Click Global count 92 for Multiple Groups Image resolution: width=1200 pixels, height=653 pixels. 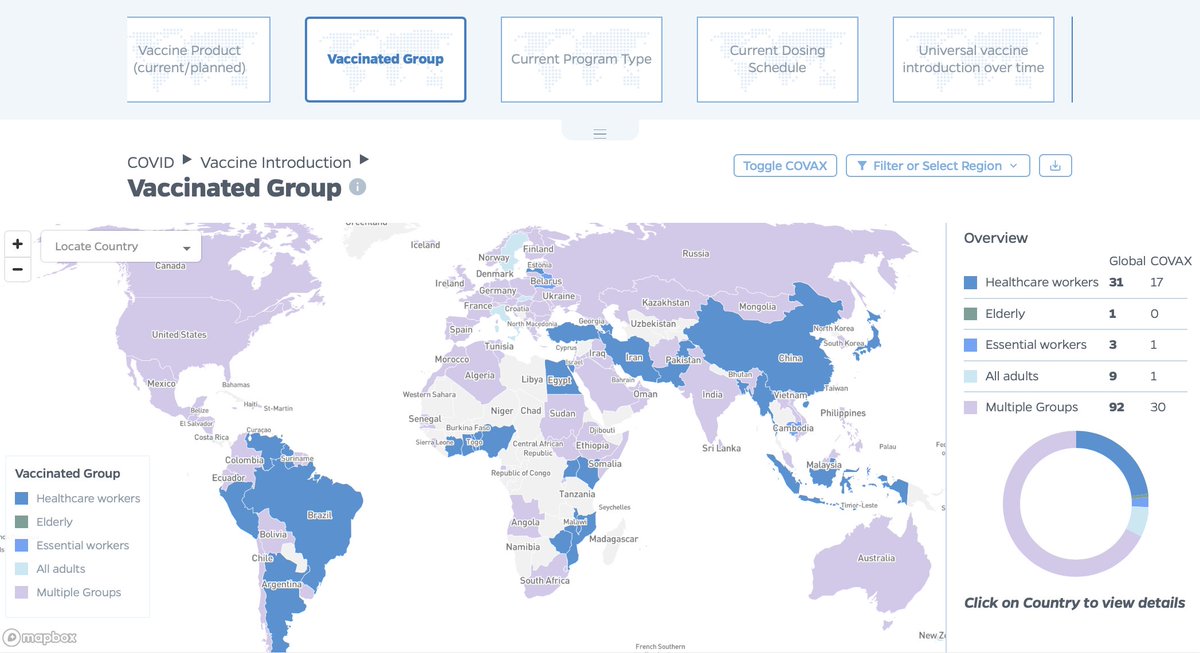click(x=1116, y=407)
